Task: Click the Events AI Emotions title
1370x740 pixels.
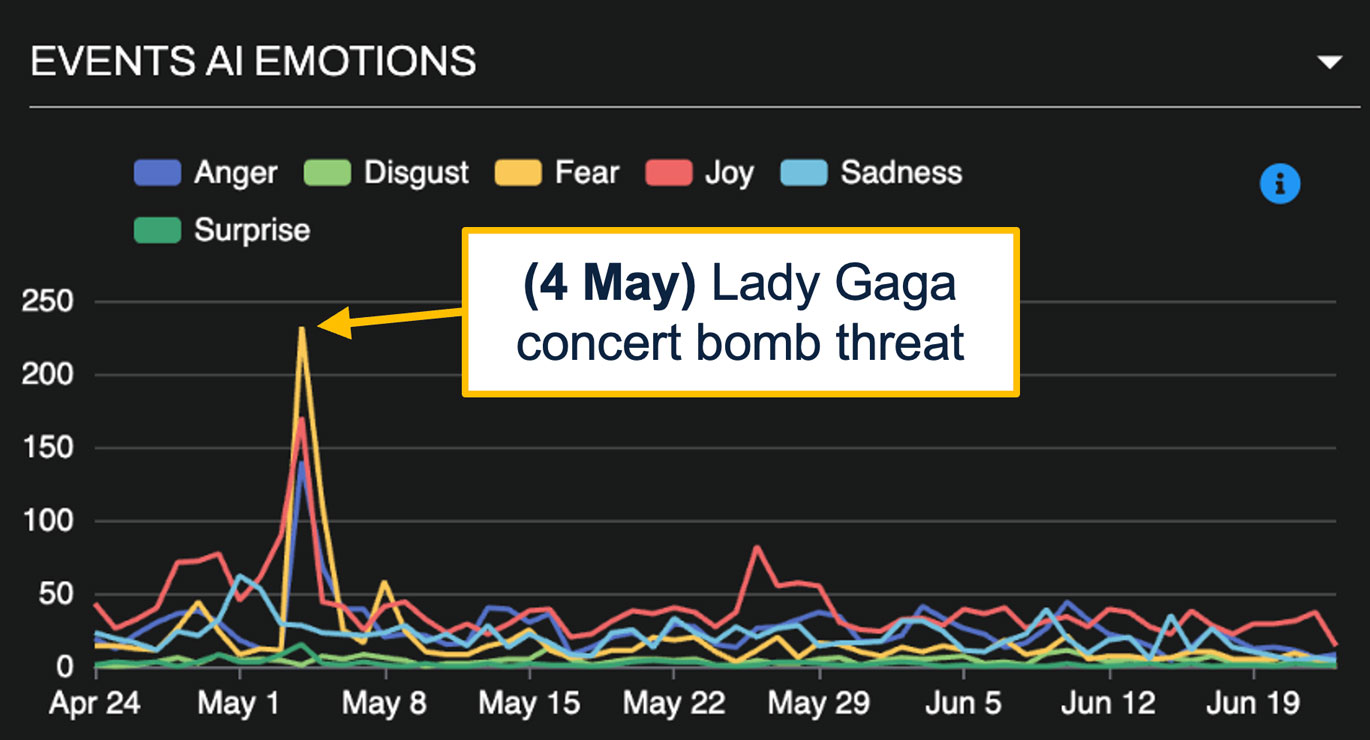Action: click(x=254, y=62)
